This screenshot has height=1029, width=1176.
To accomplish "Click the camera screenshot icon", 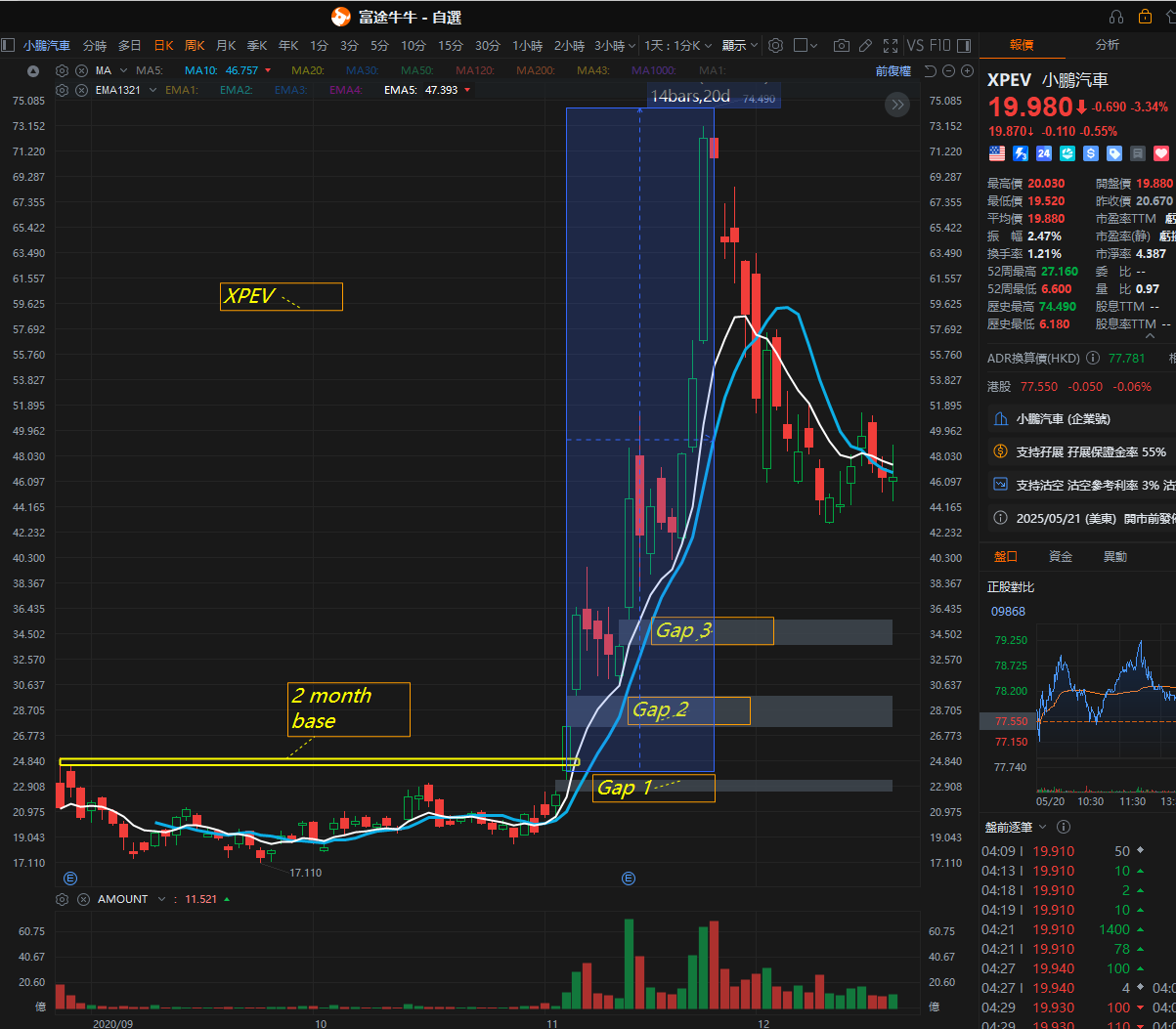I will pos(841,45).
